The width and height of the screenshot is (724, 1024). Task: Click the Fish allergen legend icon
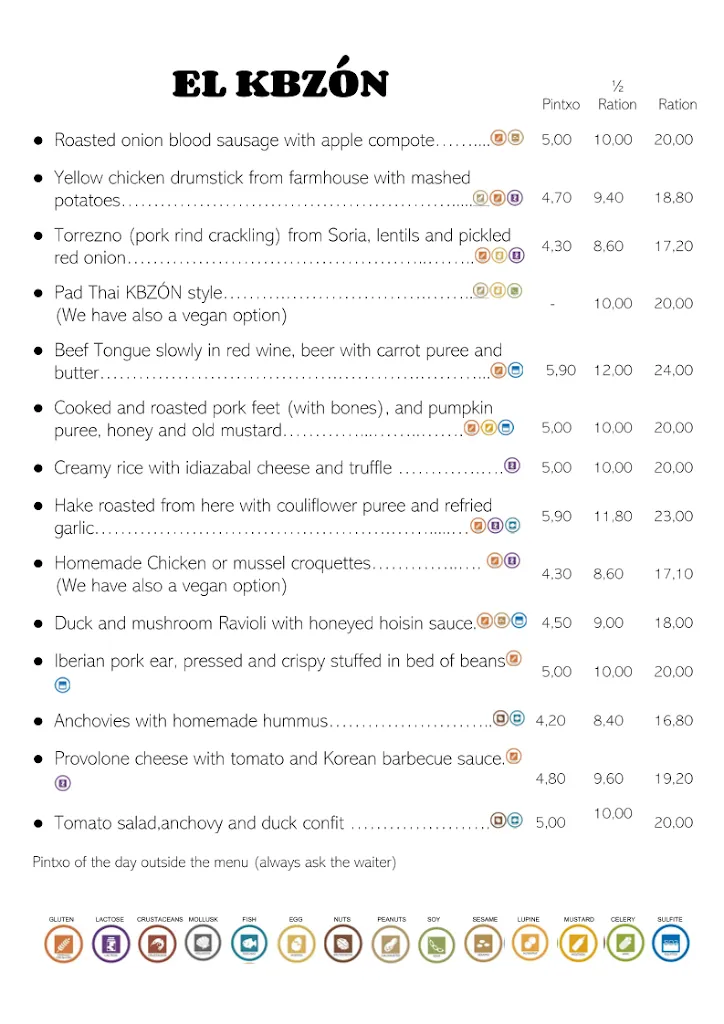(x=250, y=943)
